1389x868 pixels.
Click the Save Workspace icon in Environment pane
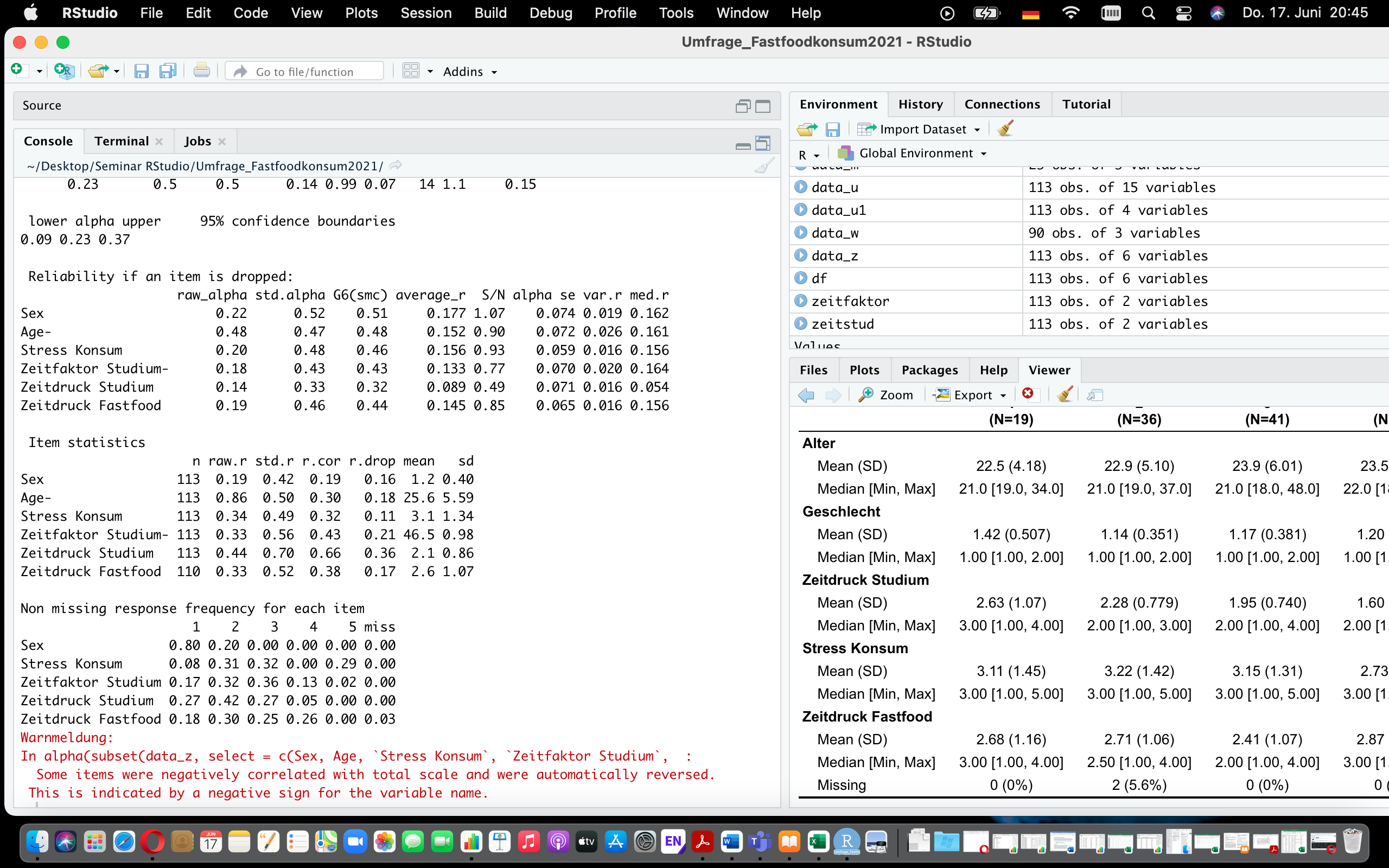coord(833,129)
